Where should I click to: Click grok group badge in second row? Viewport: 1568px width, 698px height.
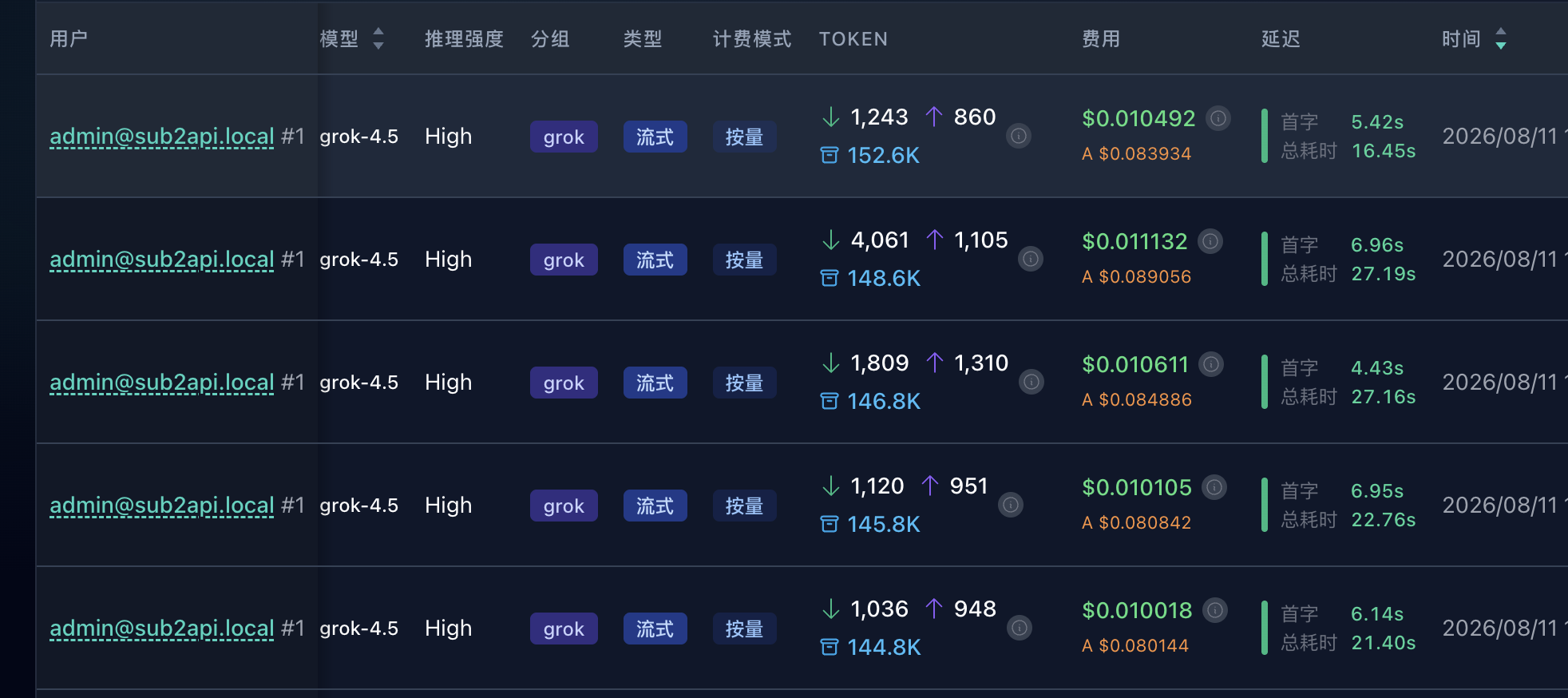[x=564, y=260]
